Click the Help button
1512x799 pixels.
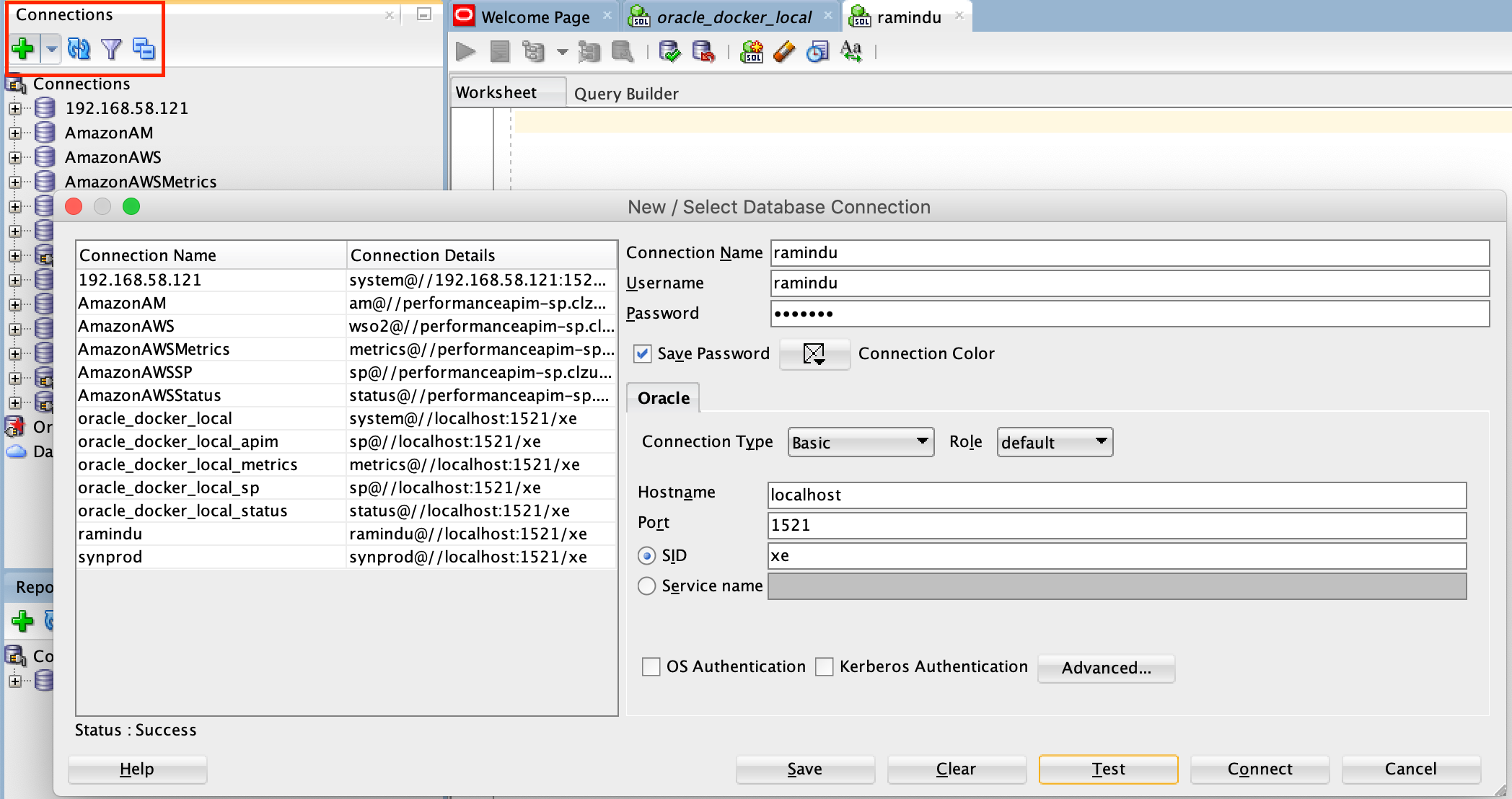tap(137, 769)
